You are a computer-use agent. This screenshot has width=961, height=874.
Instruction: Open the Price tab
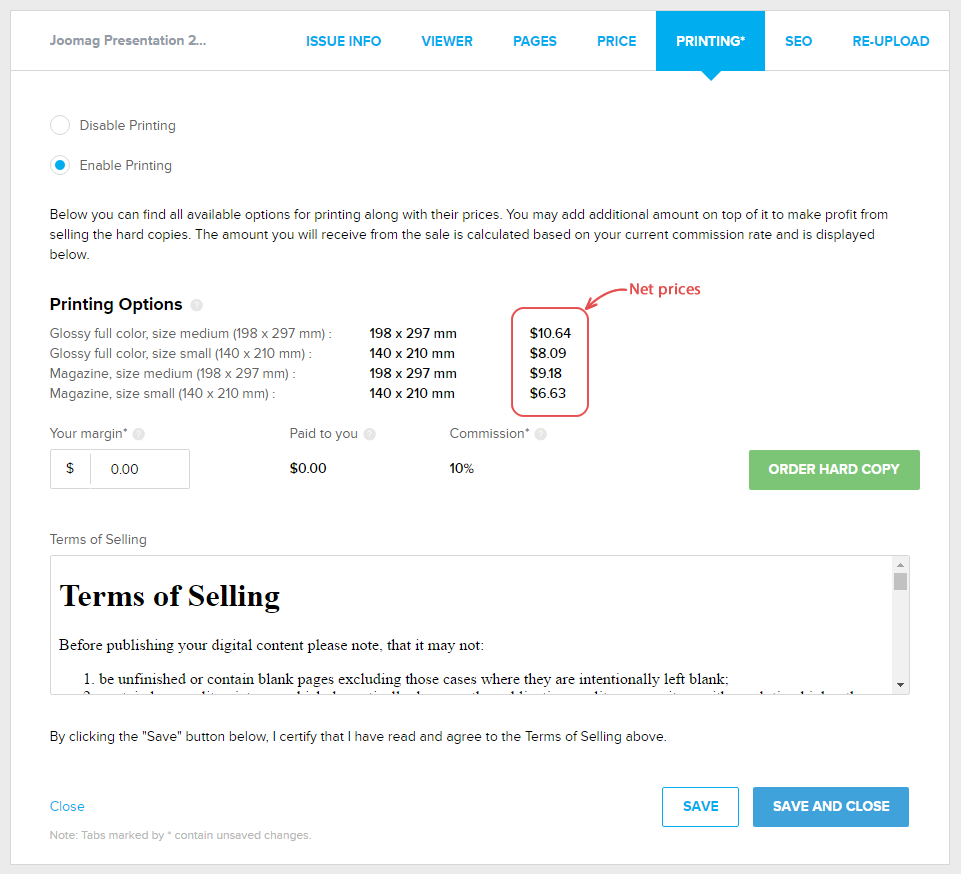[x=616, y=41]
